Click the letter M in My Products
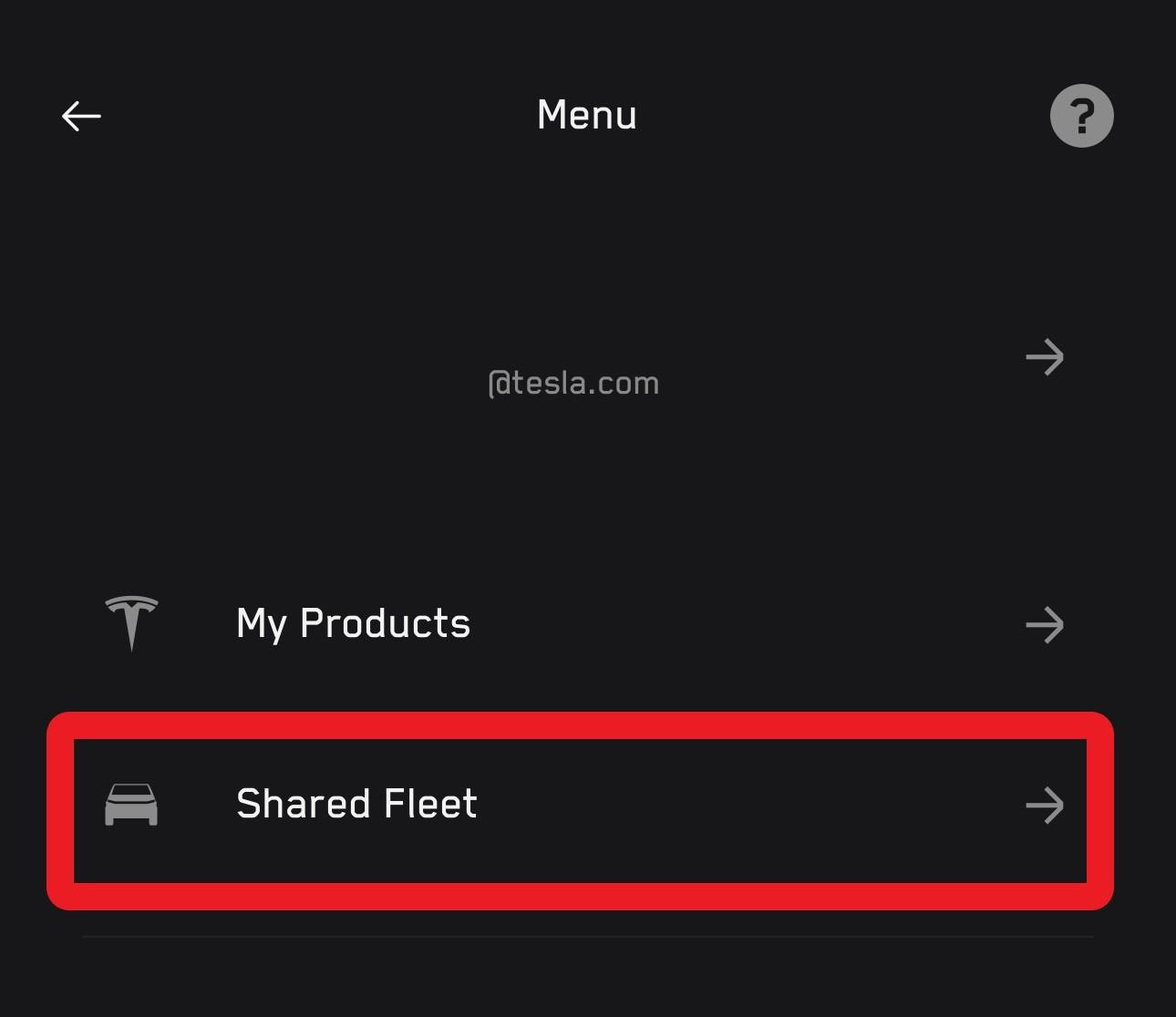This screenshot has height=1017, width=1176. pos(252,623)
